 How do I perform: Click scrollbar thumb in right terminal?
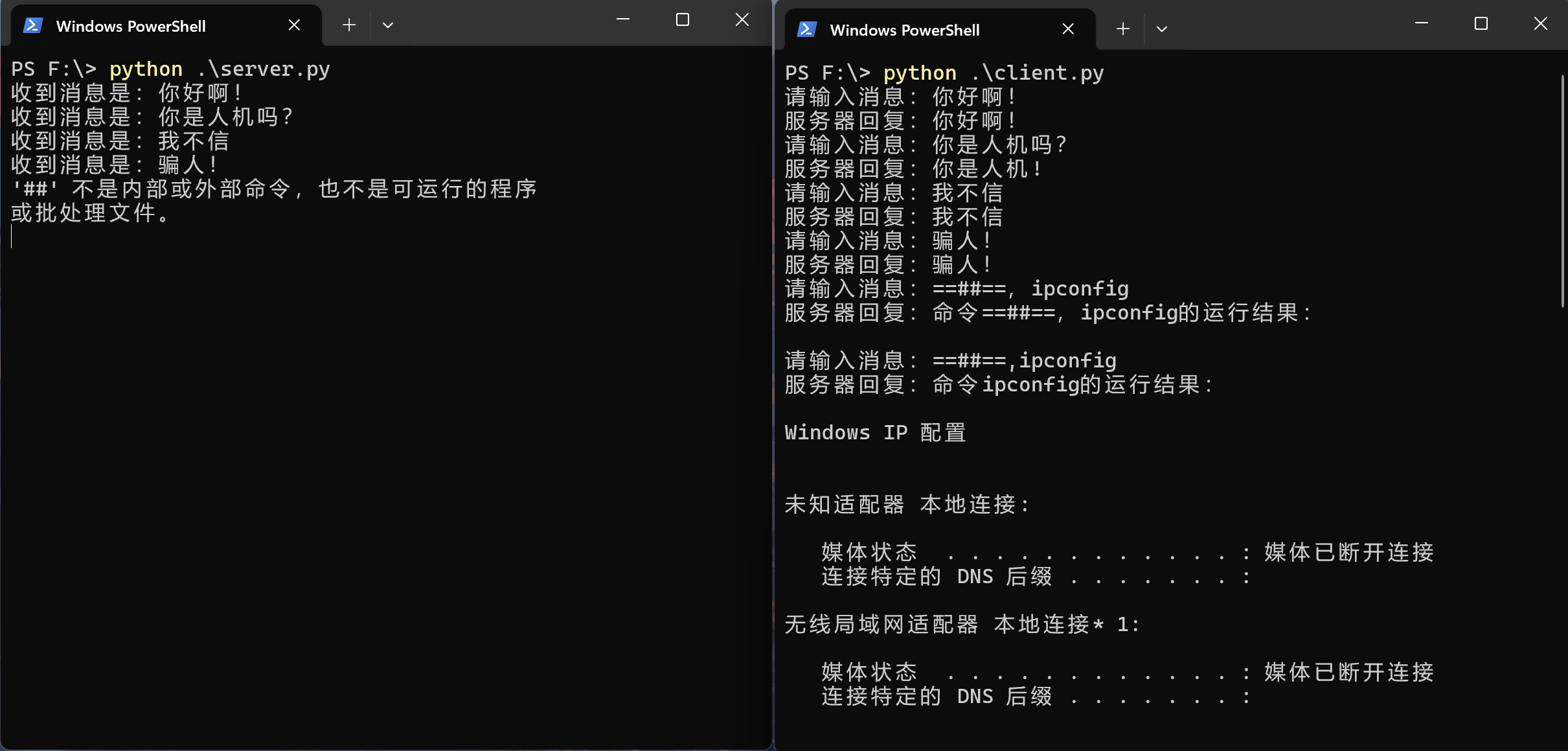1562,191
